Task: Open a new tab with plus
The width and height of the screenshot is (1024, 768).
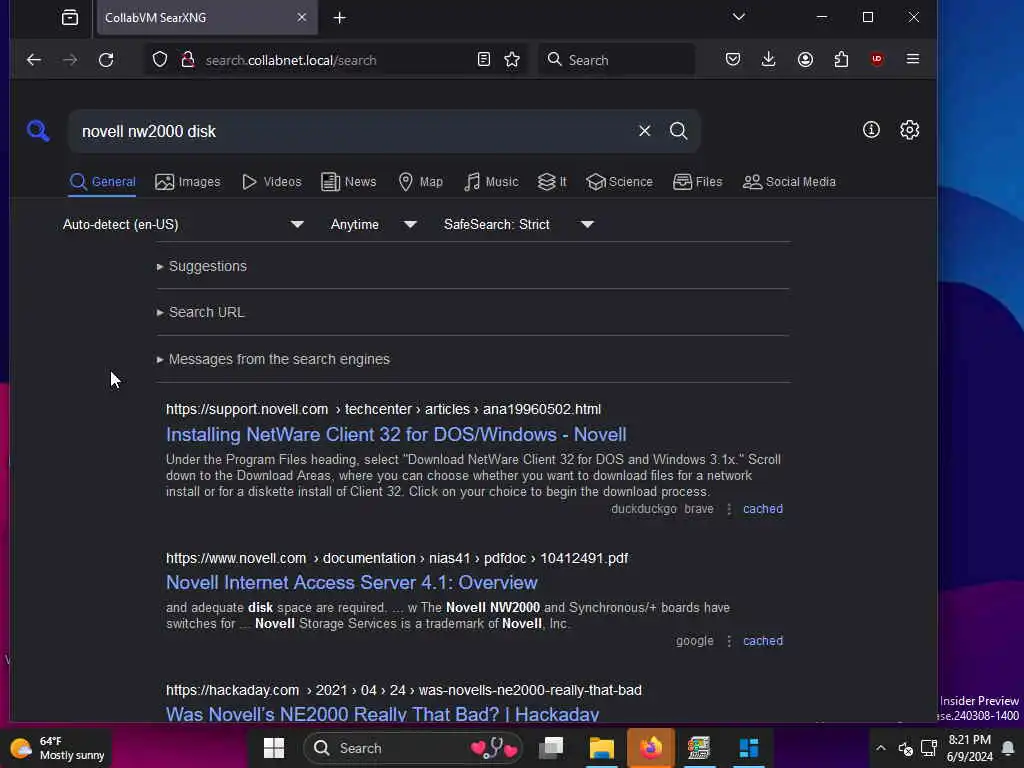Action: pos(340,18)
